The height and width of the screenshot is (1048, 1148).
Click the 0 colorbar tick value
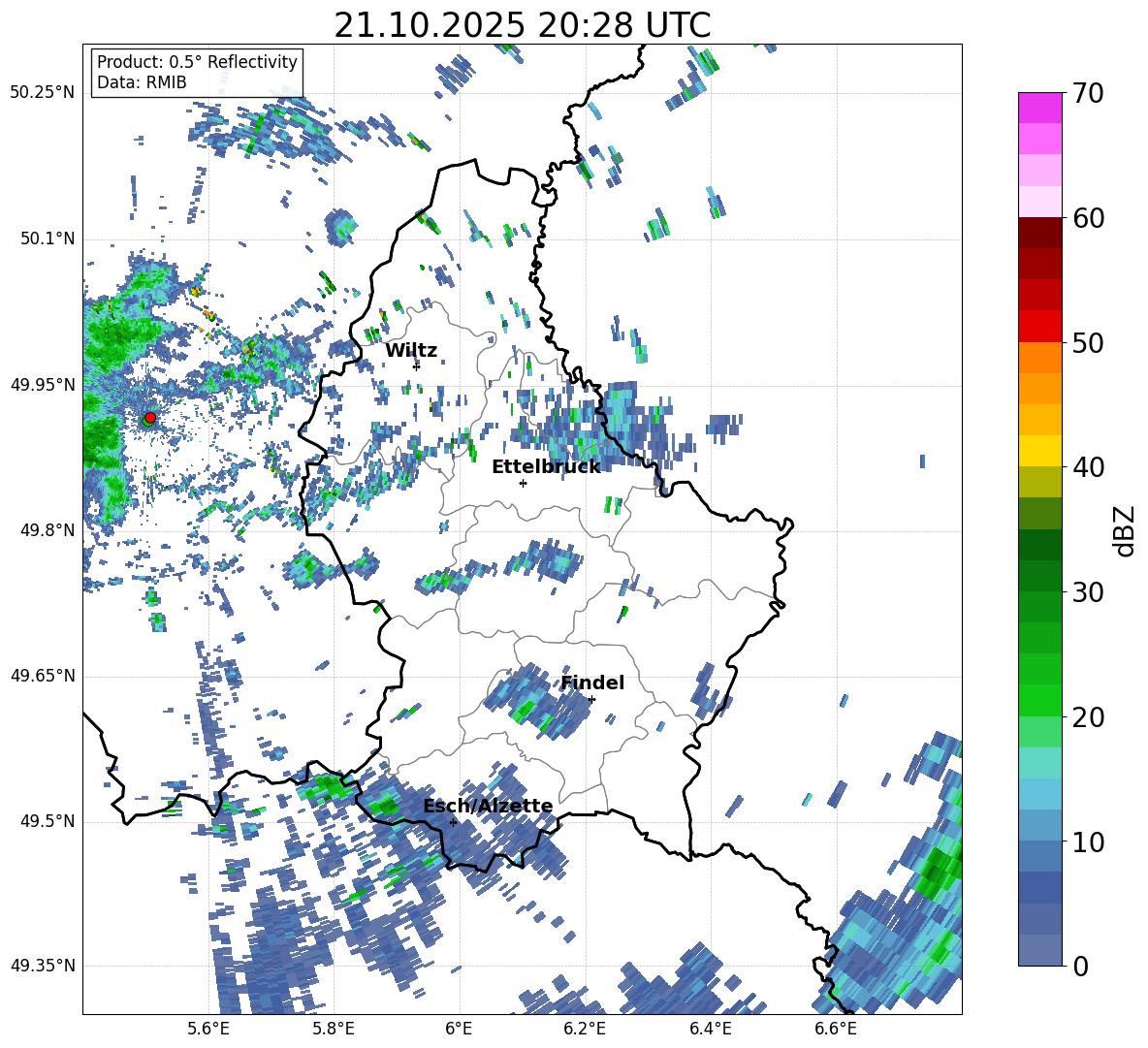[1080, 966]
